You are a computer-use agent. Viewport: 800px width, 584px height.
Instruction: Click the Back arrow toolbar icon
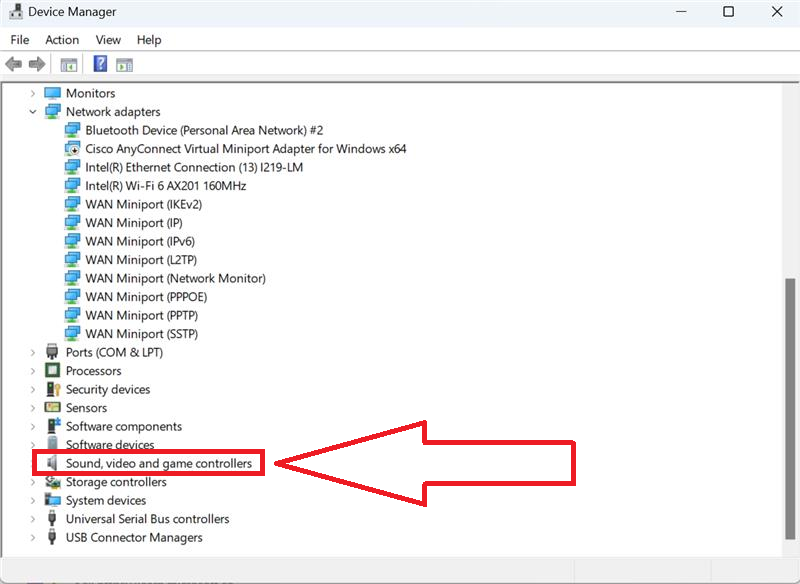[x=14, y=64]
